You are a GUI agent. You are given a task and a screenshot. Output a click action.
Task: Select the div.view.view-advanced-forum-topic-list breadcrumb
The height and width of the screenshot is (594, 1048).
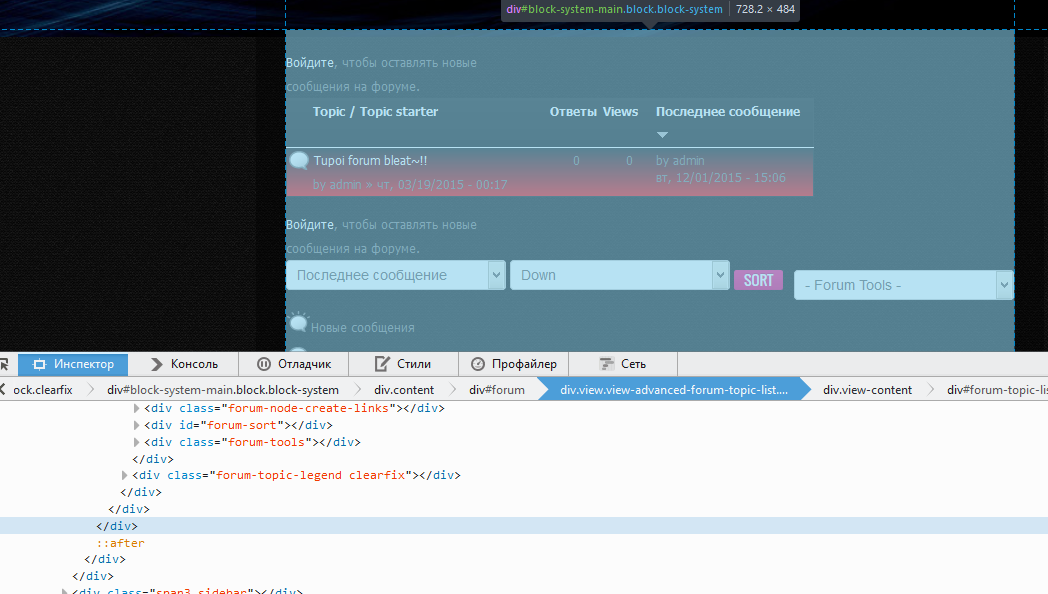[674, 390]
